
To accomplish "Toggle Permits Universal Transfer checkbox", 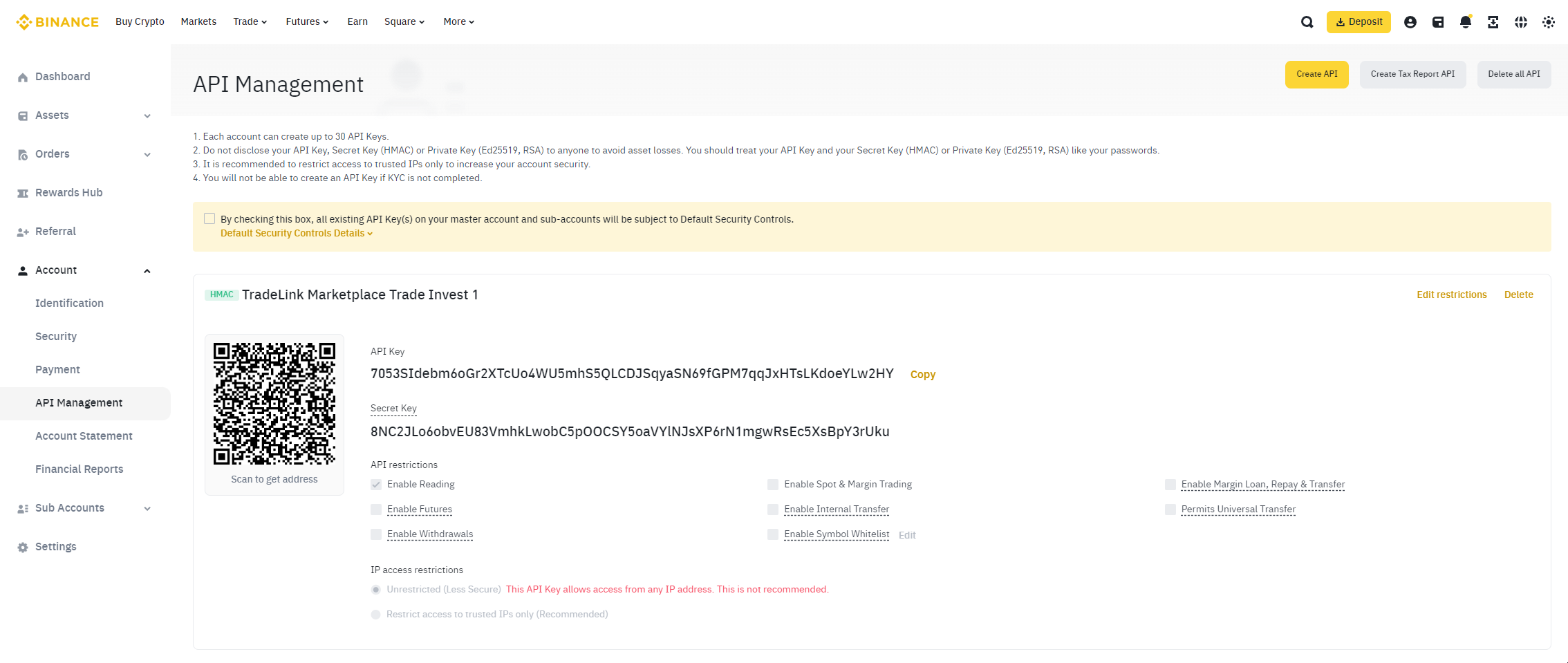I will (1170, 510).
